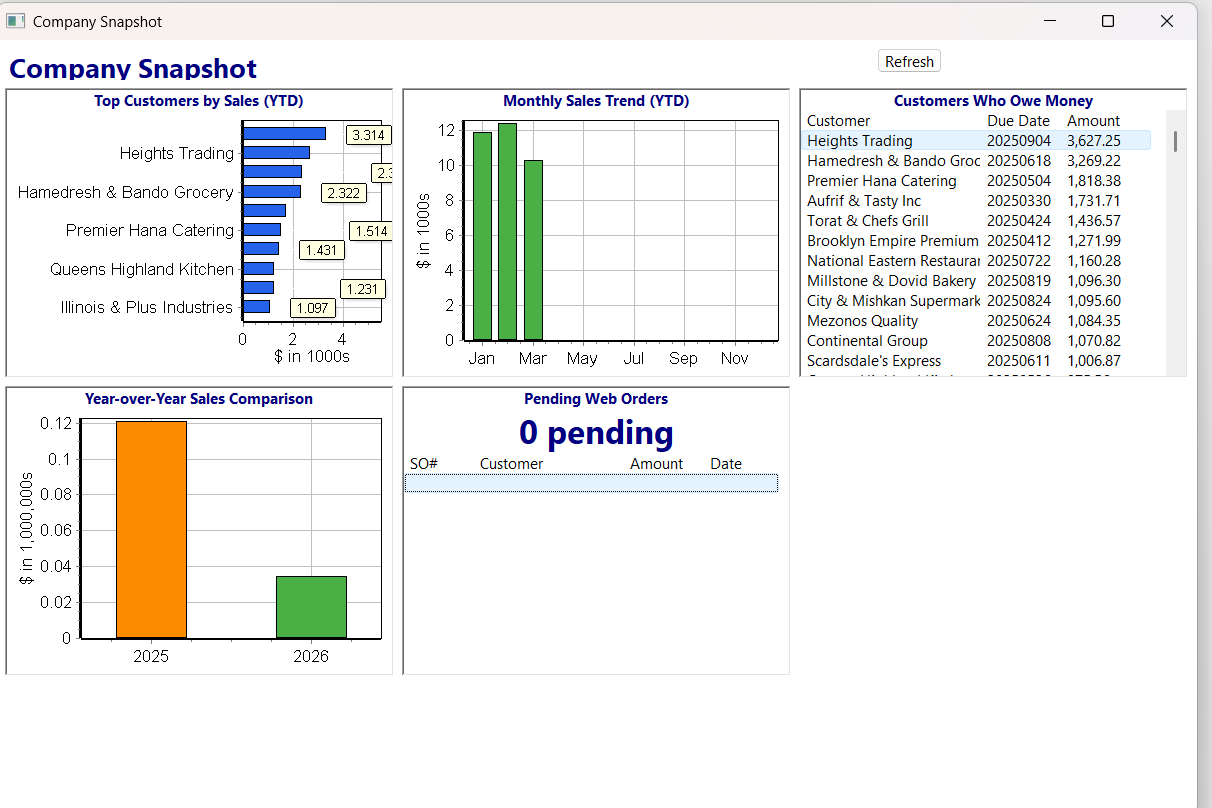
Task: Click the Amount column header to sort
Action: (x=1093, y=120)
